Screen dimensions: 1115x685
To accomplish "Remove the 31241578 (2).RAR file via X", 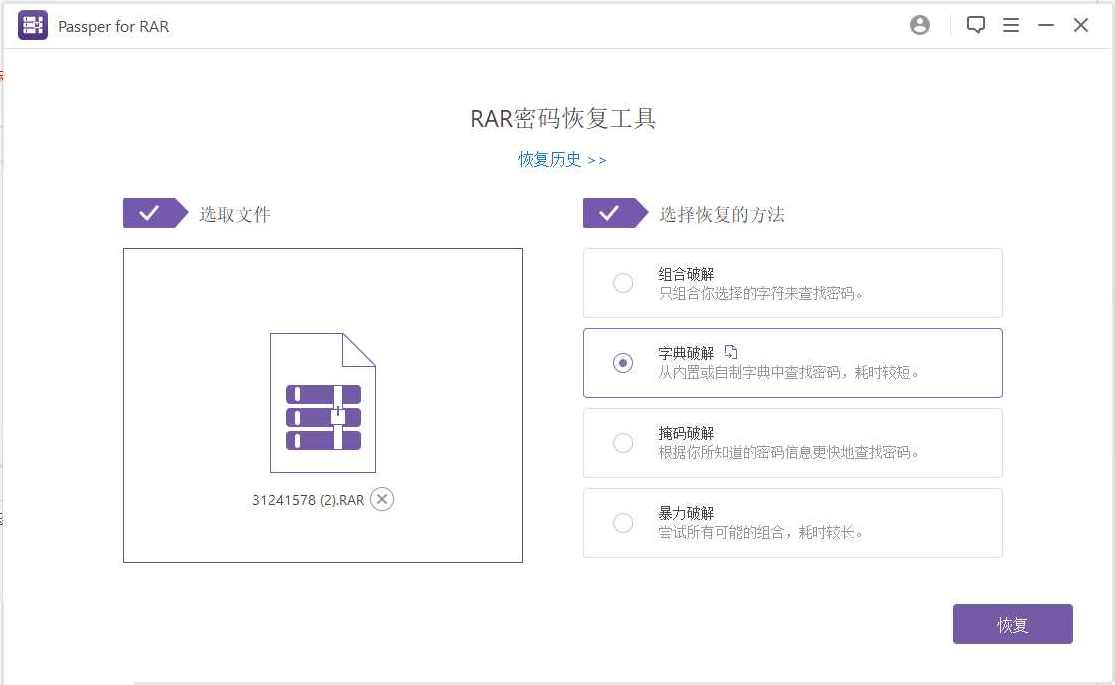I will pos(381,499).
